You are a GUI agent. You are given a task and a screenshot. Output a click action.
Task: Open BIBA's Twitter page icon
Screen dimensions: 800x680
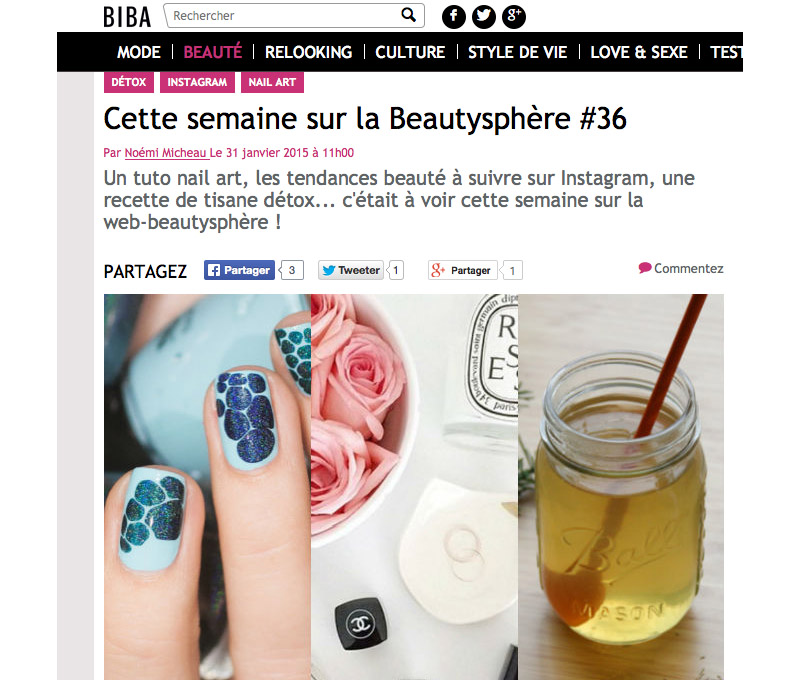pyautogui.click(x=484, y=17)
